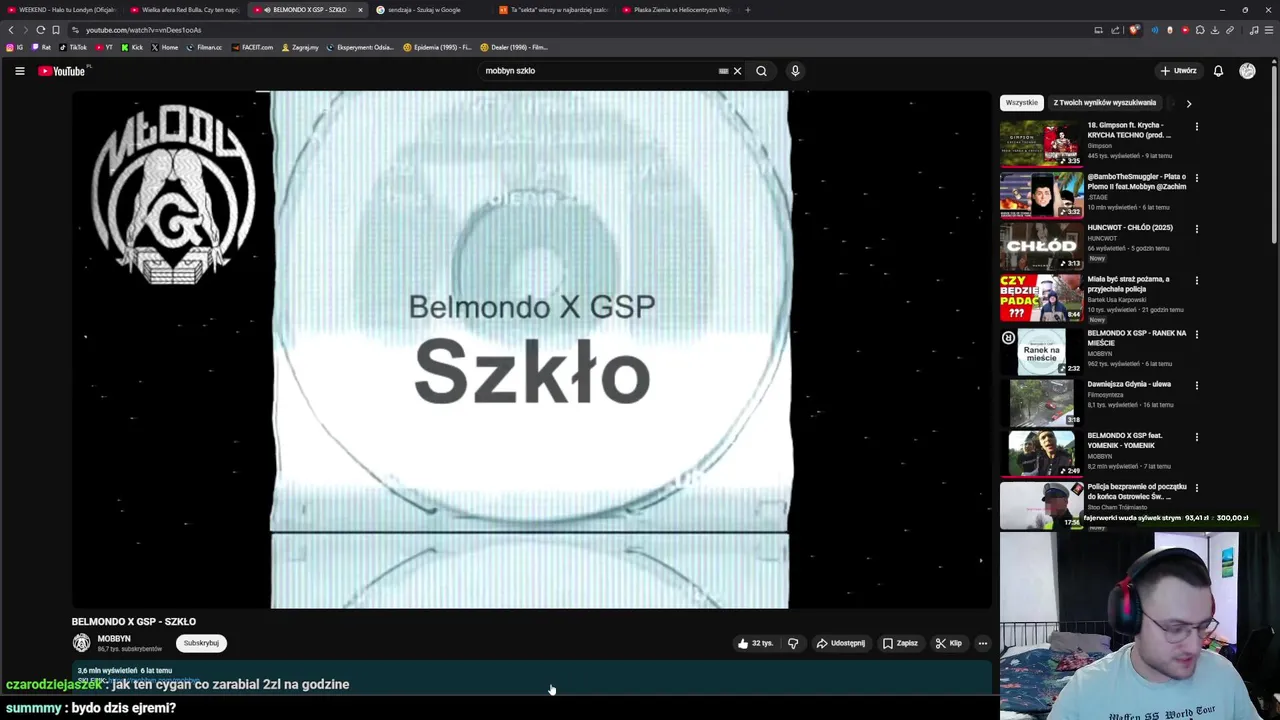Open TikTok bookmark
This screenshot has height=720, width=1280.
[x=73, y=47]
